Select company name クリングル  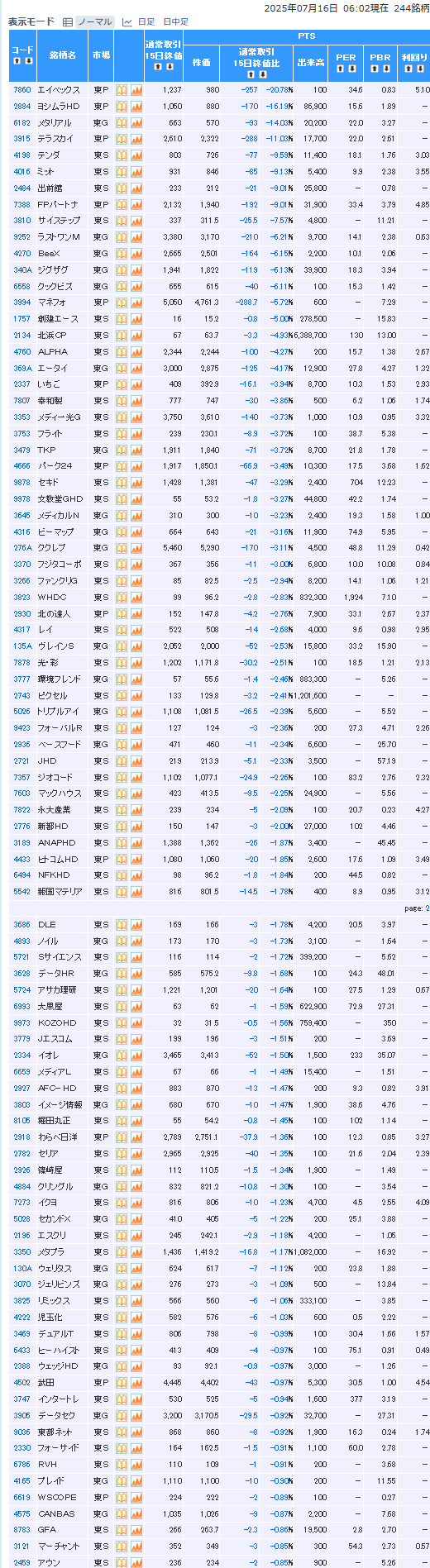tap(55, 1186)
